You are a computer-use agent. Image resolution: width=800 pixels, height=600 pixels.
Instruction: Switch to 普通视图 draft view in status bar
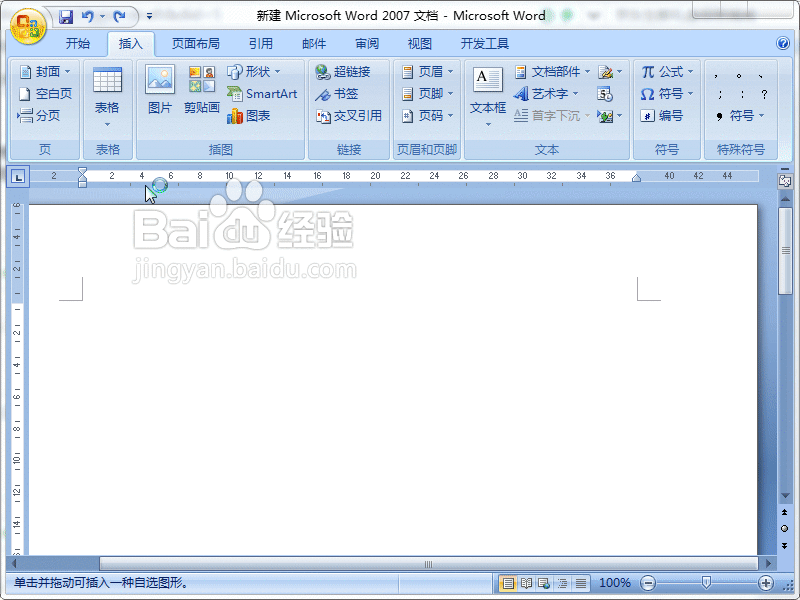tap(581, 583)
